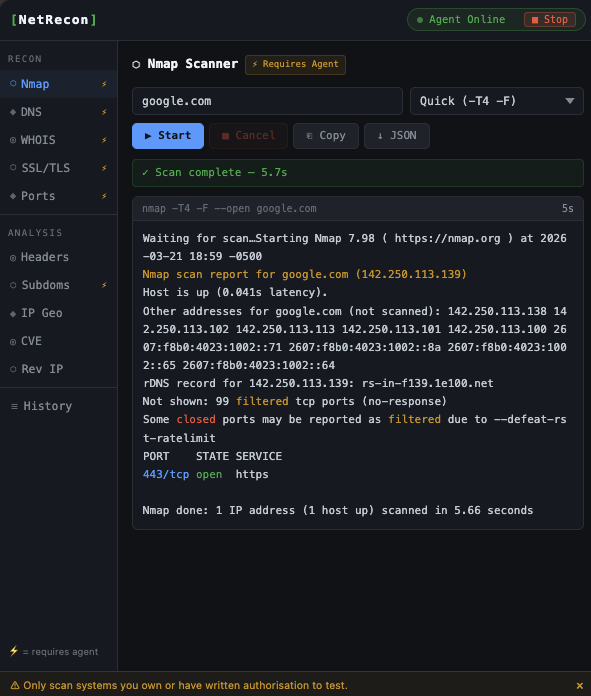Start the Nmap scan
Viewport: 591px width, 696px height.
(x=168, y=136)
